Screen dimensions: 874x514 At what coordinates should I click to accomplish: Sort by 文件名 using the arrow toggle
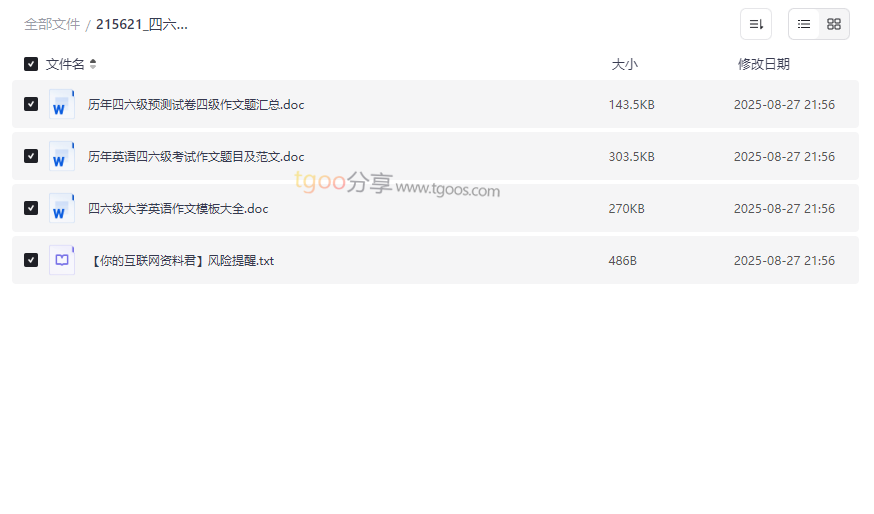[x=93, y=64]
